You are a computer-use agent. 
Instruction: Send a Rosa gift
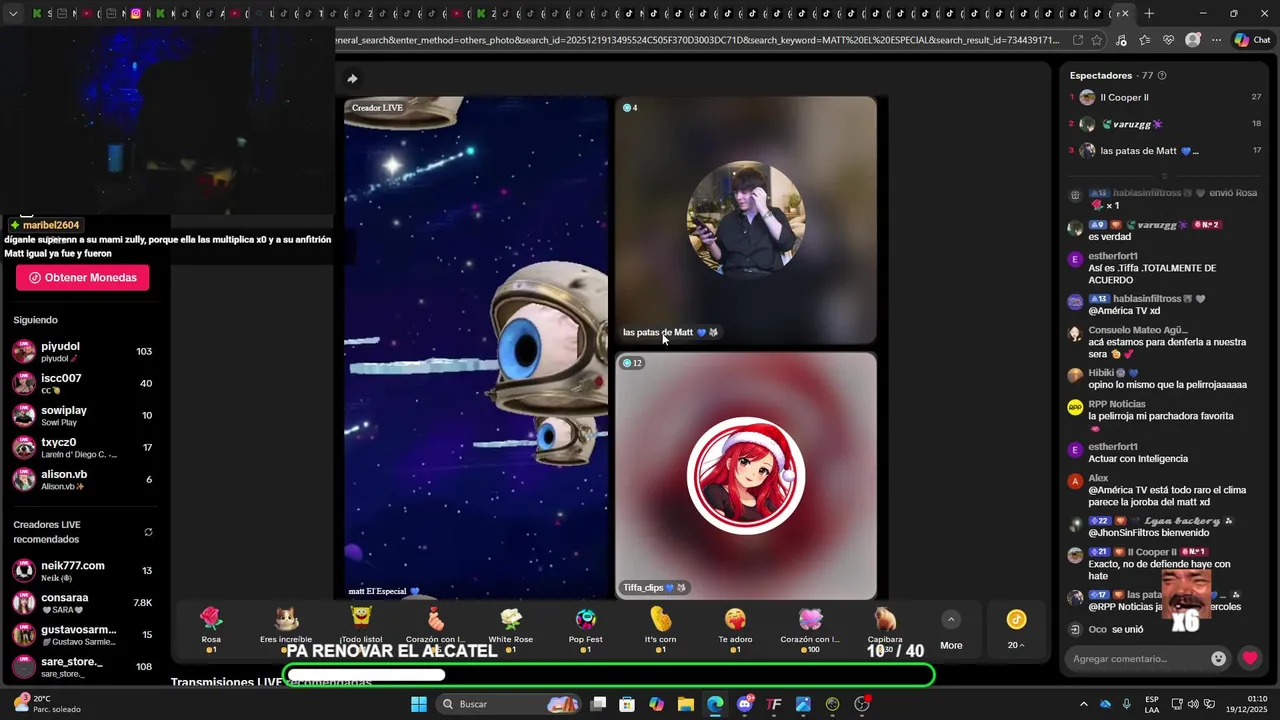pyautogui.click(x=211, y=629)
